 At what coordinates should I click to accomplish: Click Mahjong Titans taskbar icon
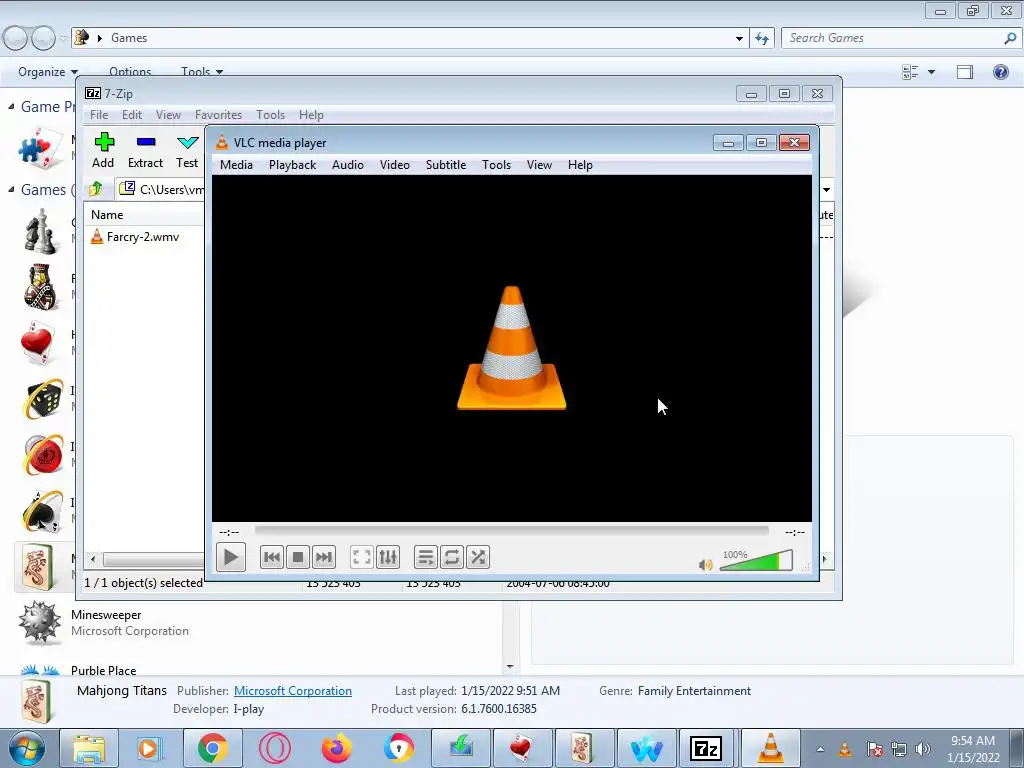click(583, 748)
